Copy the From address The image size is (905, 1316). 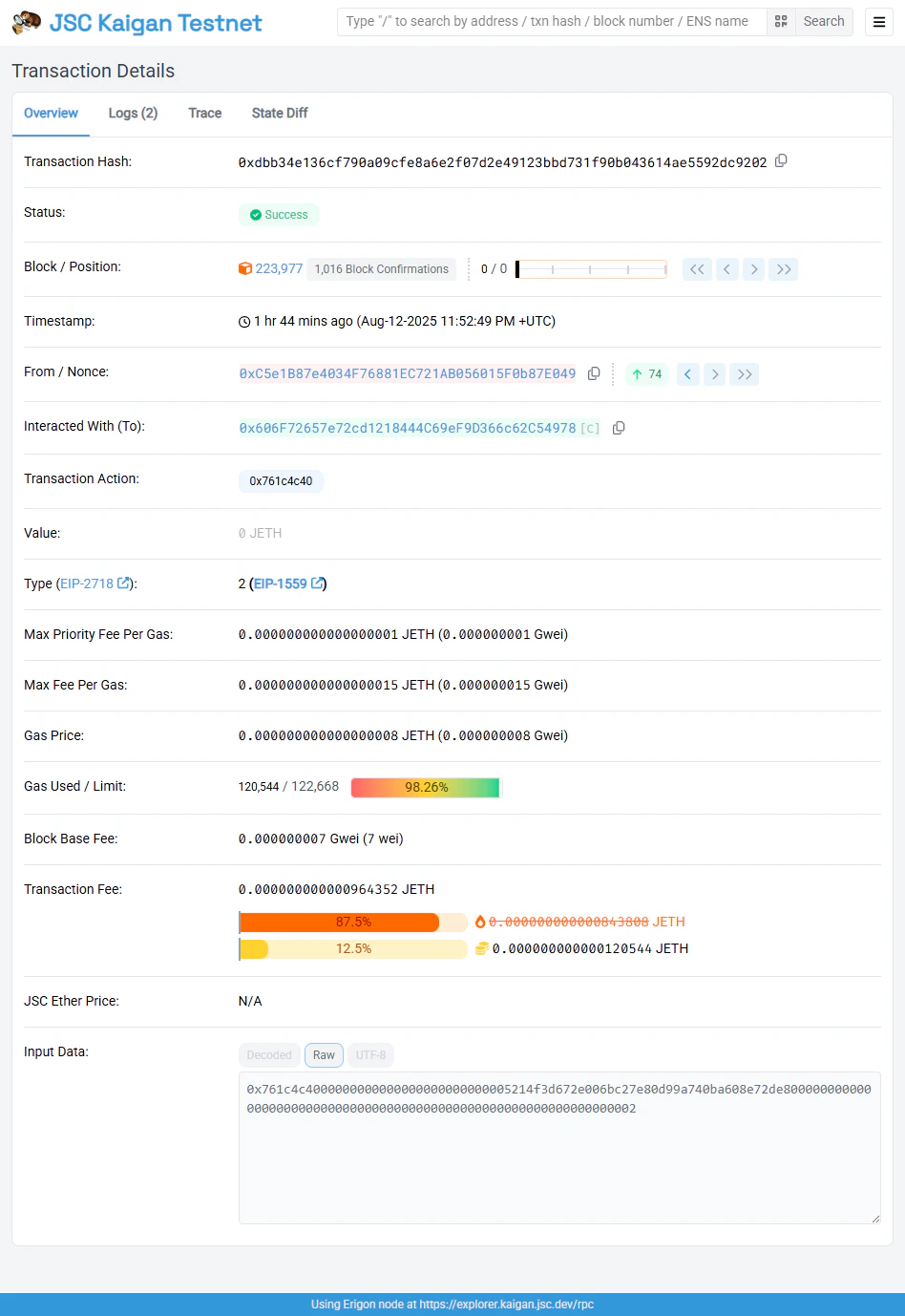(x=594, y=373)
